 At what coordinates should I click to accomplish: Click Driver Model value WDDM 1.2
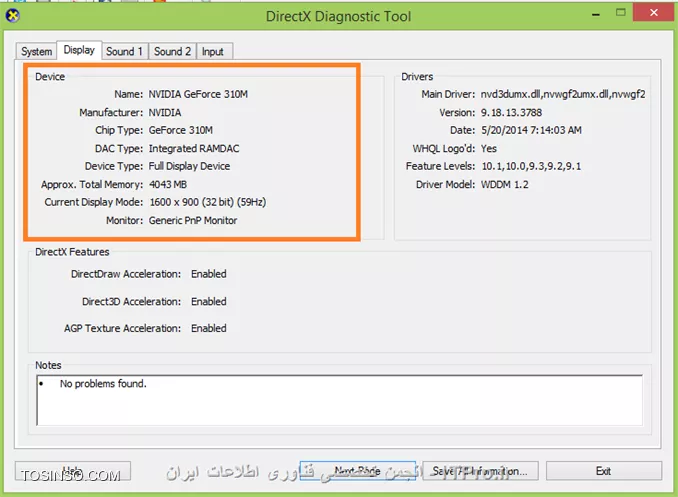(505, 184)
